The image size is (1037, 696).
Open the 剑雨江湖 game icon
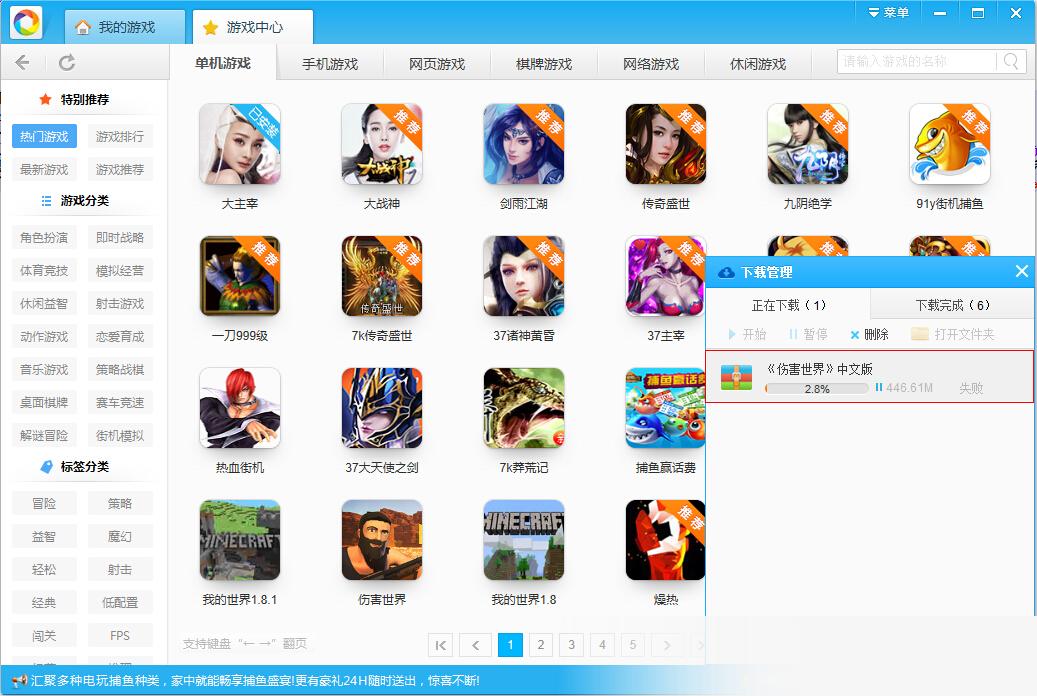click(524, 144)
